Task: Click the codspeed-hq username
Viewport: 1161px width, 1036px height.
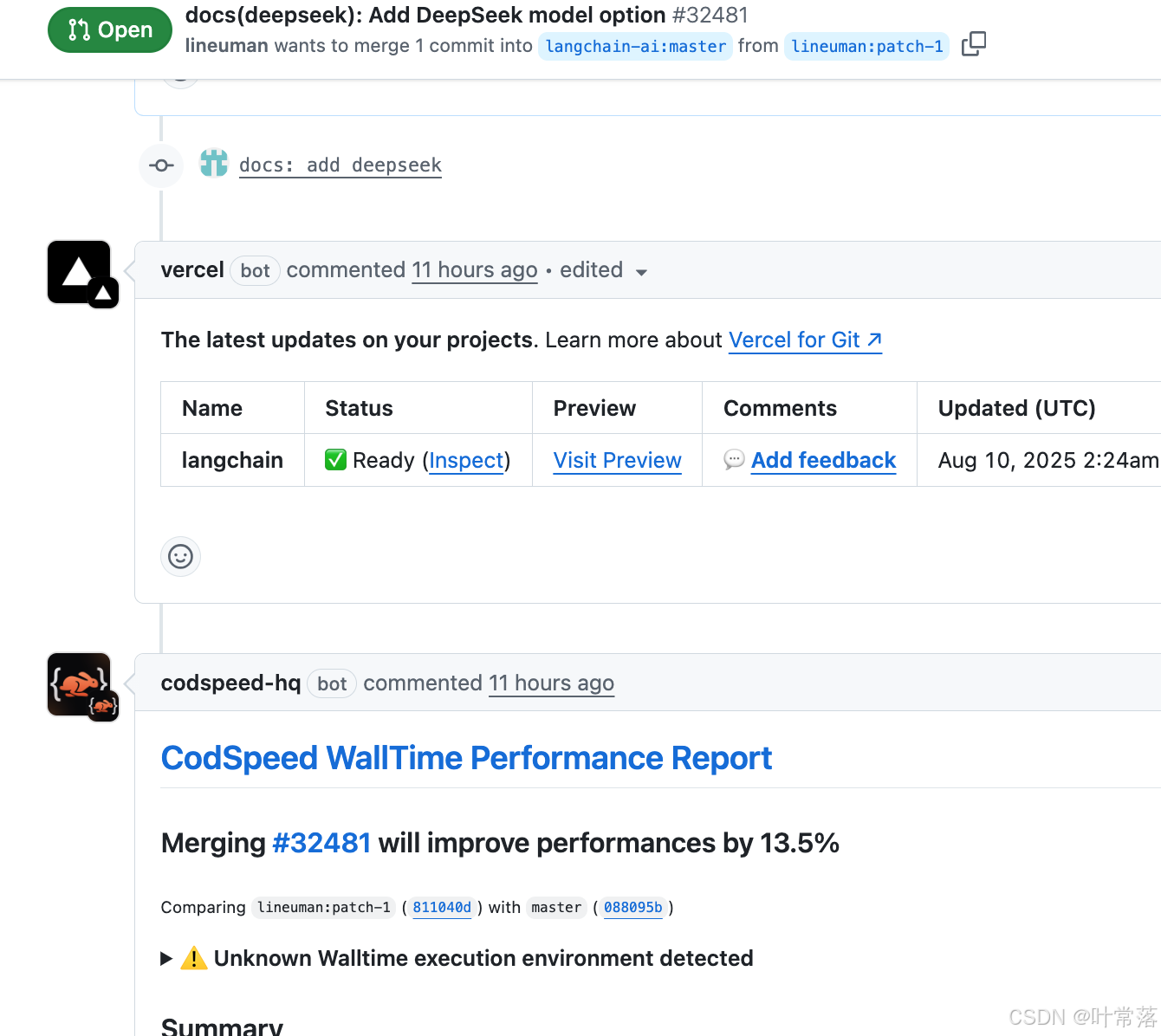Action: point(230,683)
